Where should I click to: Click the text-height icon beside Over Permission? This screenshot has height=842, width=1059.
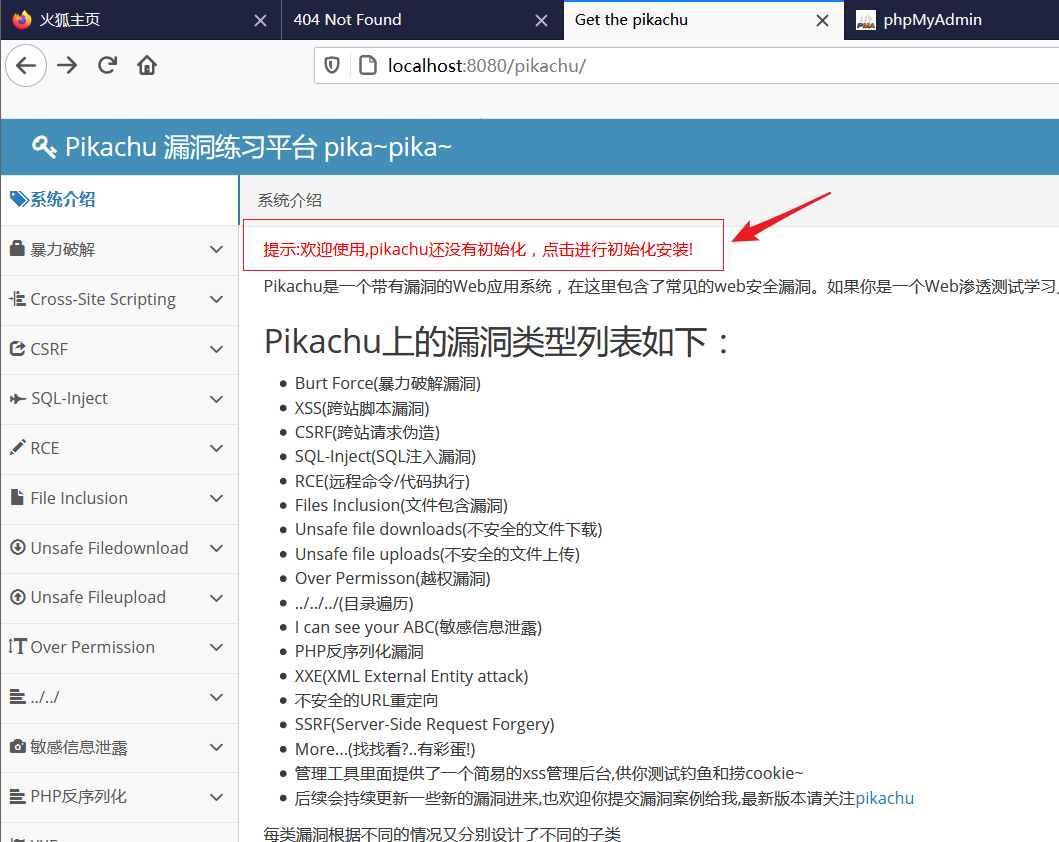[18, 646]
